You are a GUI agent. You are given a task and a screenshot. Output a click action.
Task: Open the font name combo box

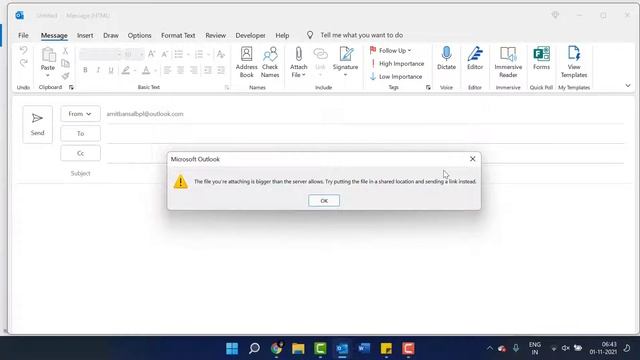[100, 54]
